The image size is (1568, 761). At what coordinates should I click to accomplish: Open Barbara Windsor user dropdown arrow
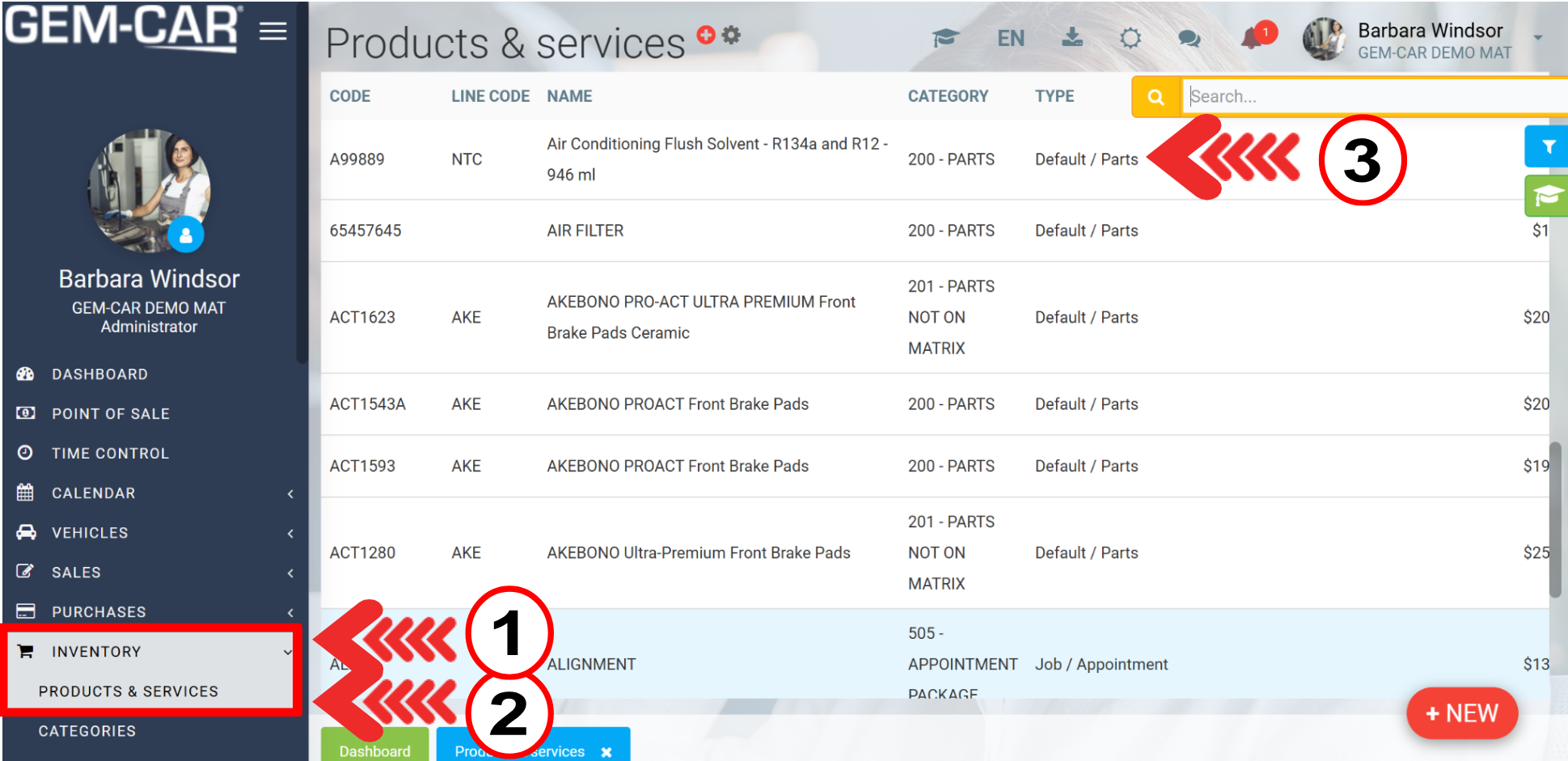(1537, 38)
